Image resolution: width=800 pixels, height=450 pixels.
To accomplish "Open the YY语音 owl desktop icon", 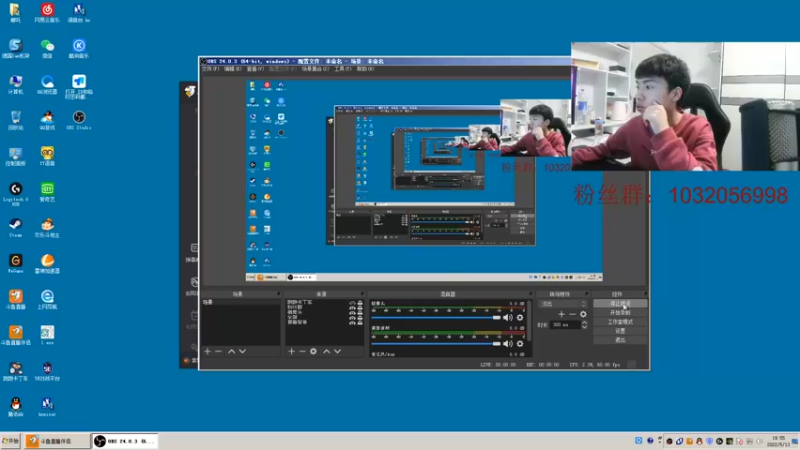I will point(47,156).
